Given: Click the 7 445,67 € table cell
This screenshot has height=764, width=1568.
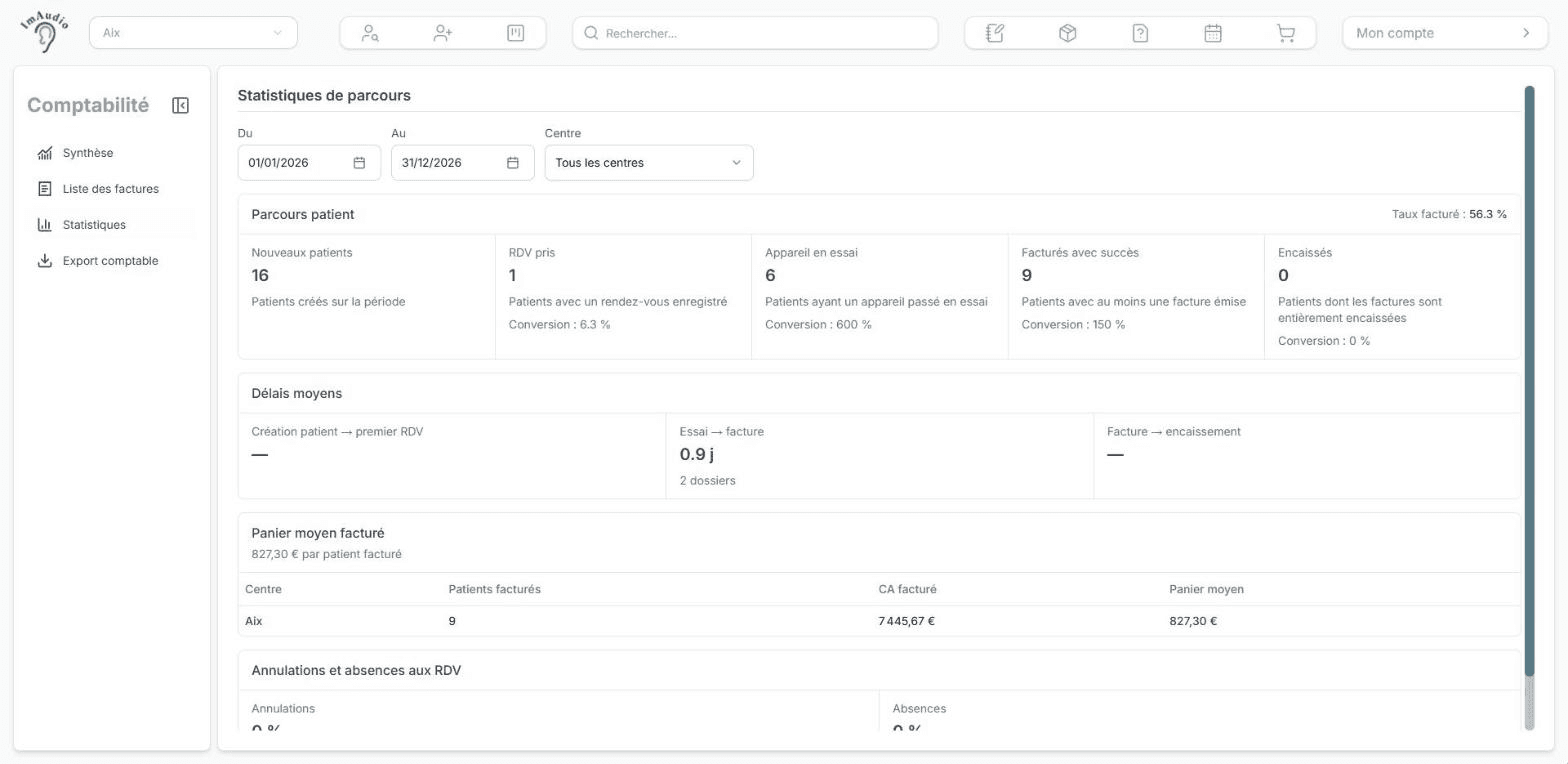Looking at the screenshot, I should 906,621.
